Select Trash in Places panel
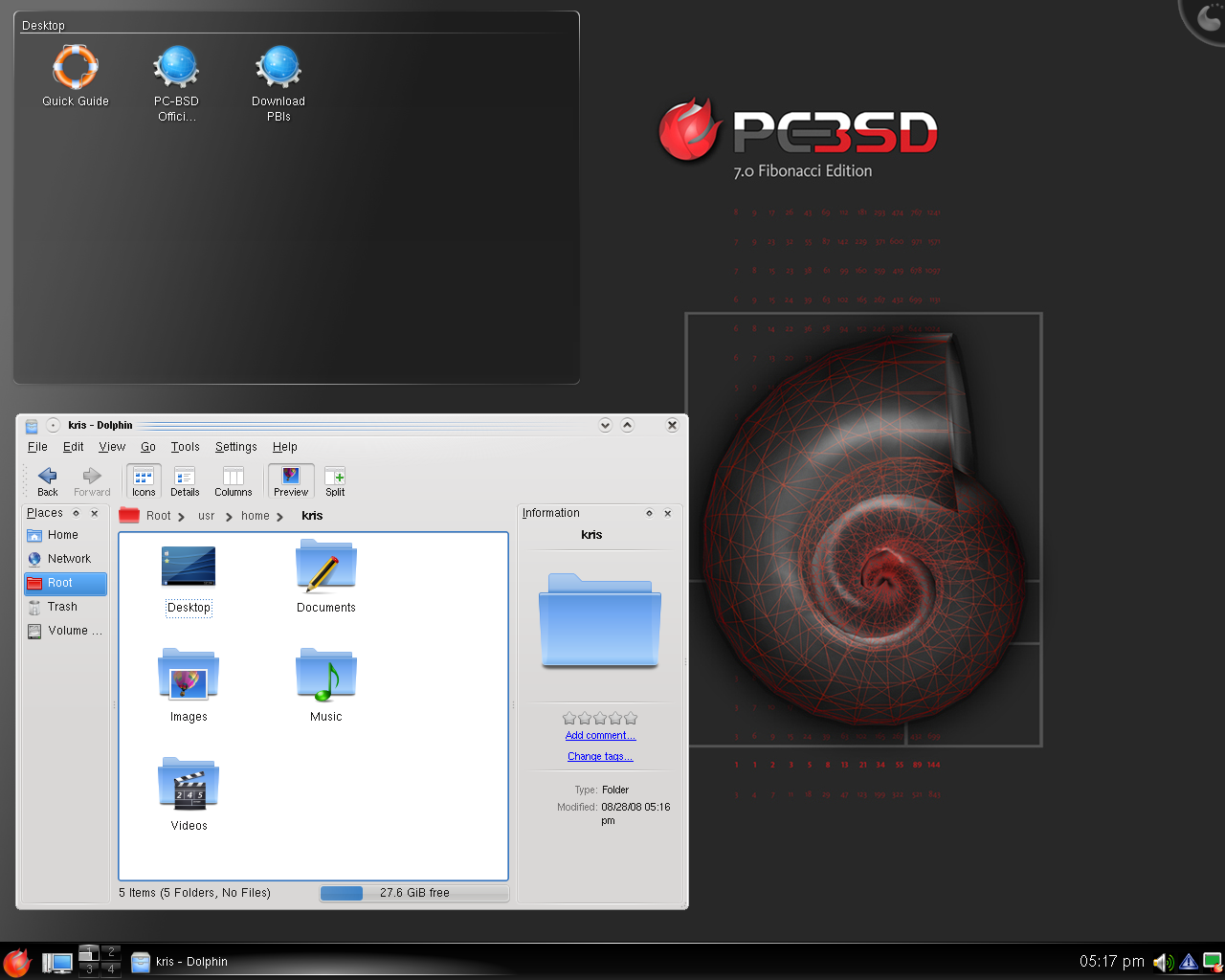This screenshot has height=980, width=1225. coord(65,607)
